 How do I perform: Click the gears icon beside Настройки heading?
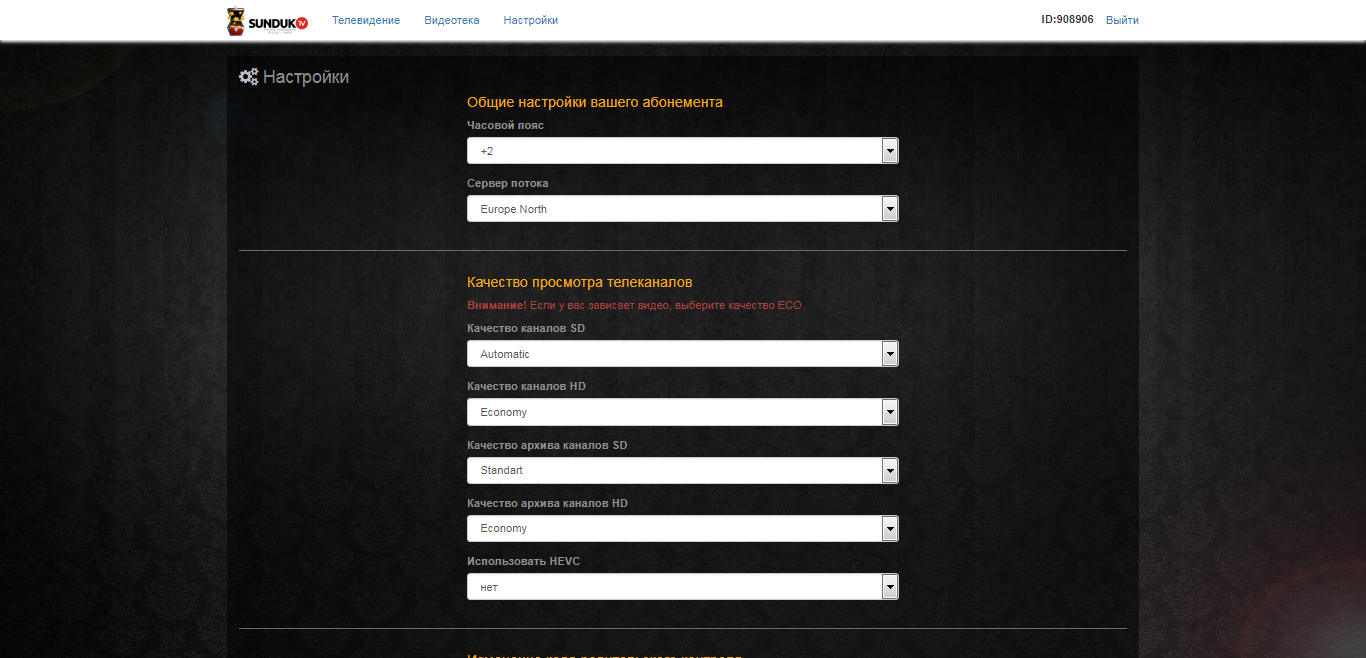[x=248, y=77]
